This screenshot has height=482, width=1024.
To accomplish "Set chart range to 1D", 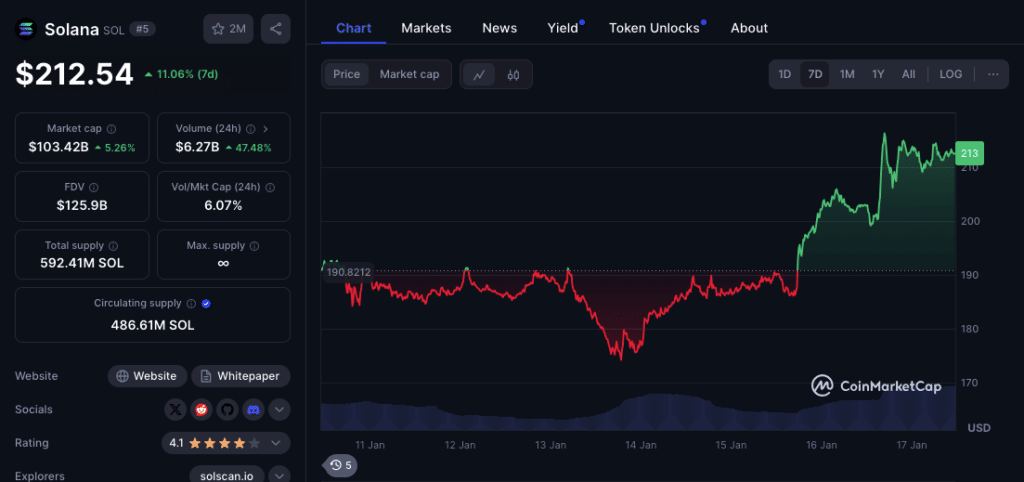I will [x=784, y=74].
